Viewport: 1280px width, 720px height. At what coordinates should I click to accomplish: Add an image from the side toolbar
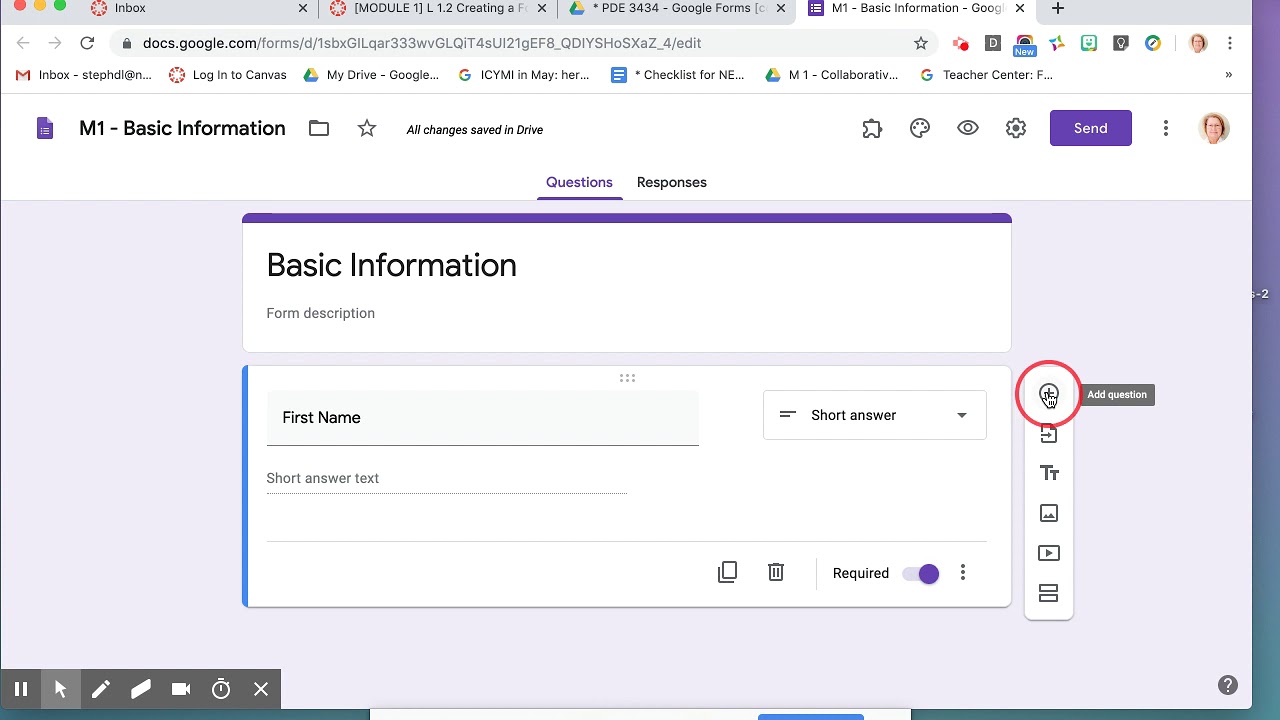[1048, 513]
